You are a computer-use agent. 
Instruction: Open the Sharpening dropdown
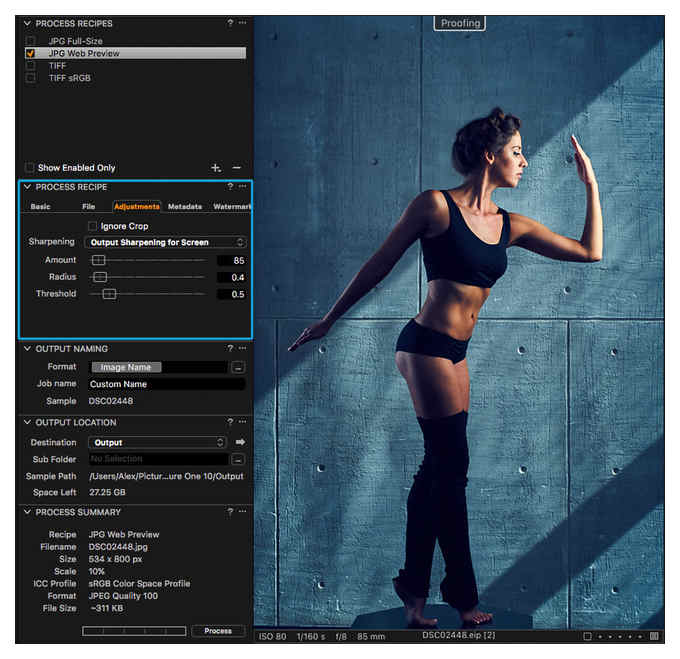(x=166, y=242)
